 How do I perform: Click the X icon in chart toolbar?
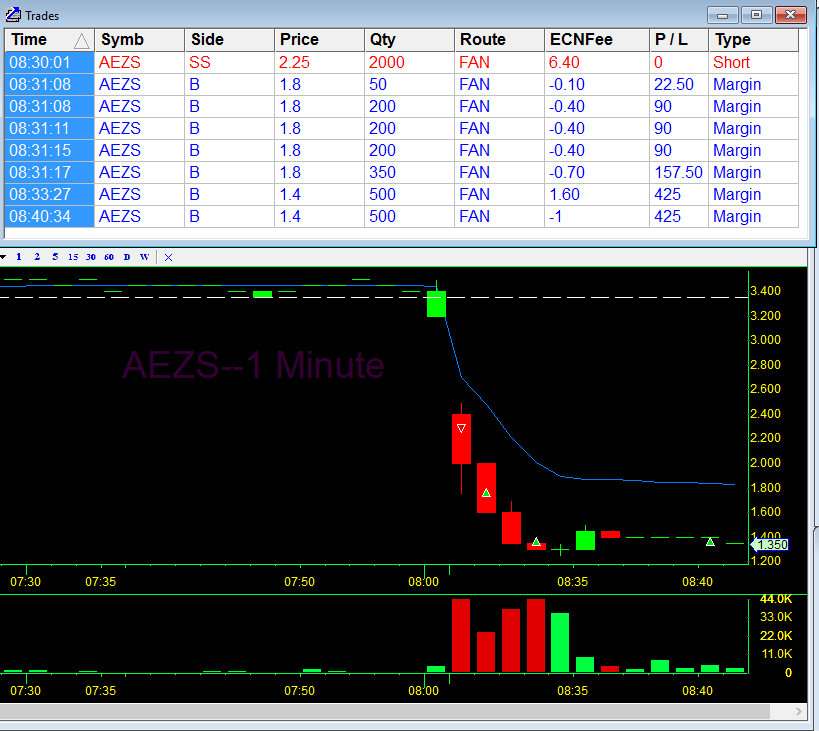click(x=168, y=257)
